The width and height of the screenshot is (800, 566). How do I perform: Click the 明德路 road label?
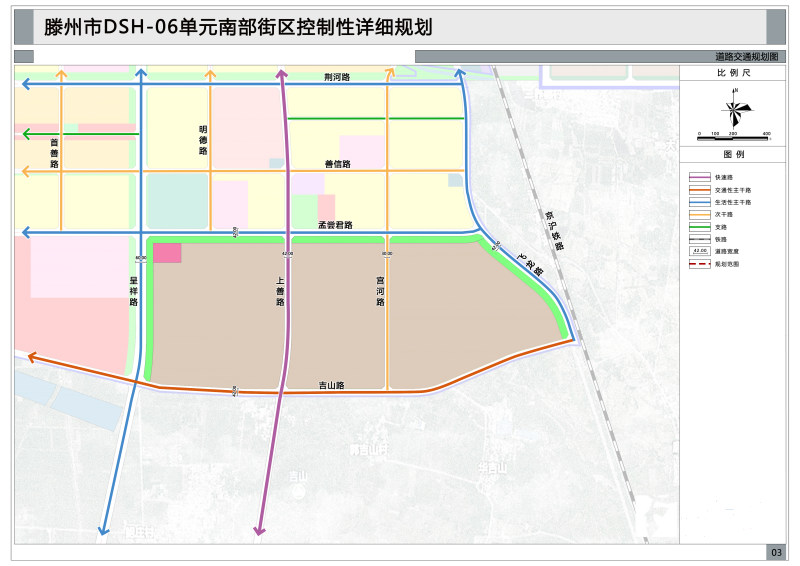pyautogui.click(x=203, y=140)
